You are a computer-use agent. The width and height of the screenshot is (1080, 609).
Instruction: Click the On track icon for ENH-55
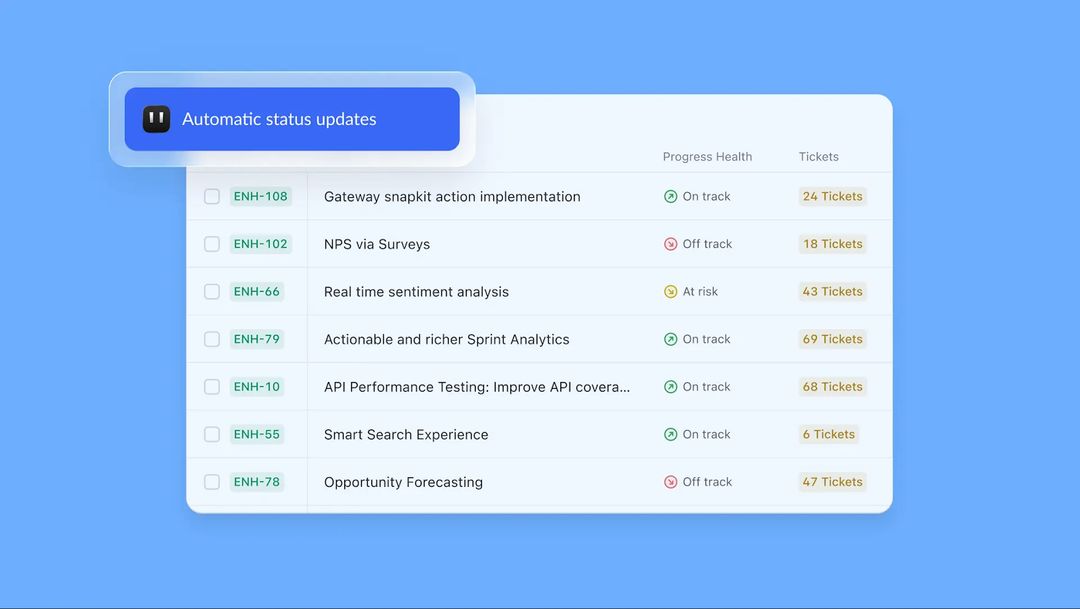click(x=670, y=434)
